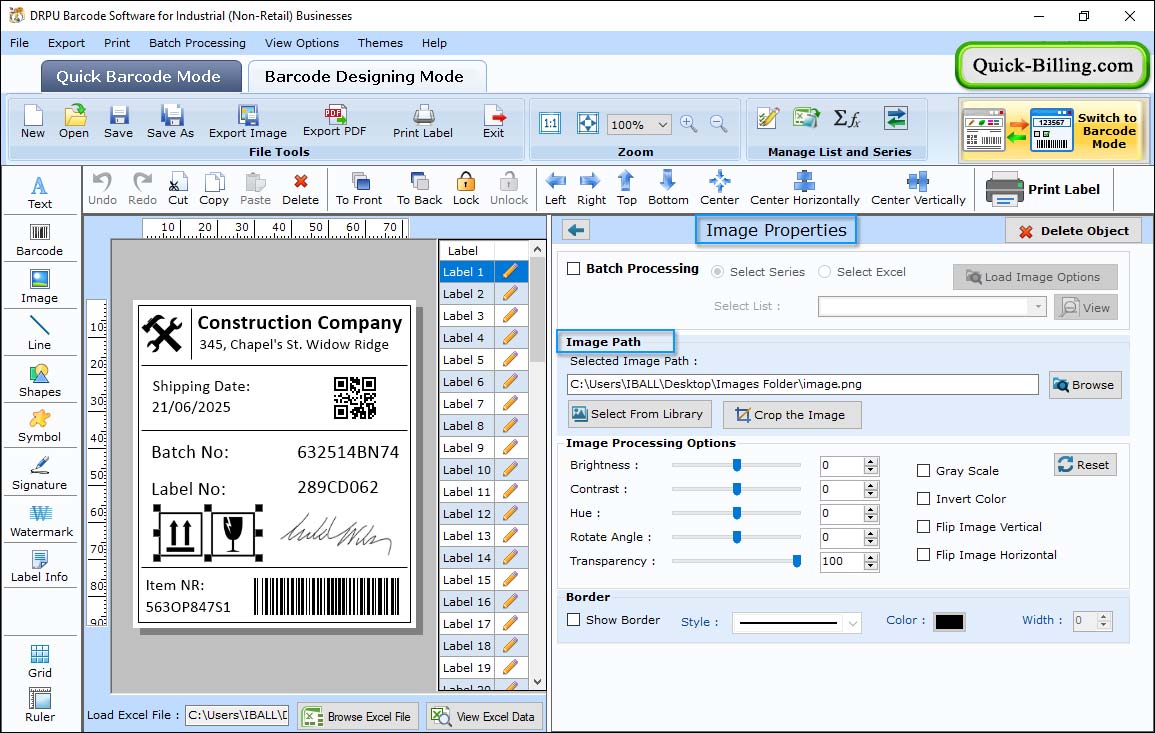1155x733 pixels.
Task: Open the Batch Processing menu
Action: click(x=197, y=43)
